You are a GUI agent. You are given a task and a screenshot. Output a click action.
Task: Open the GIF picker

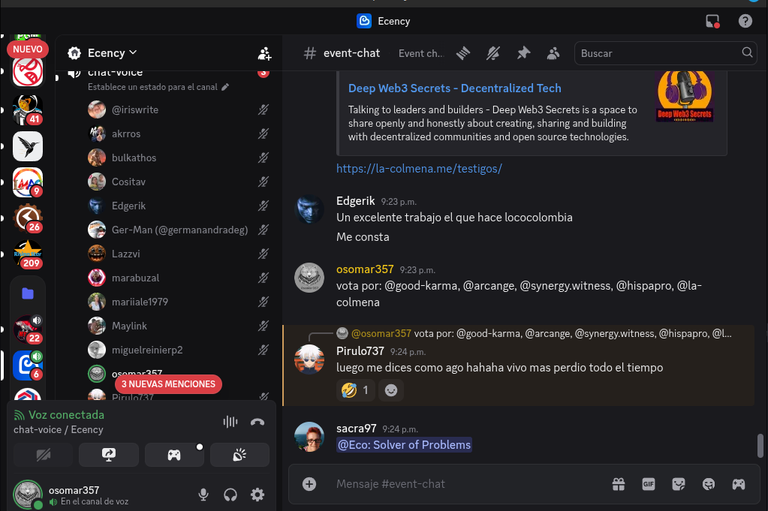[648, 484]
